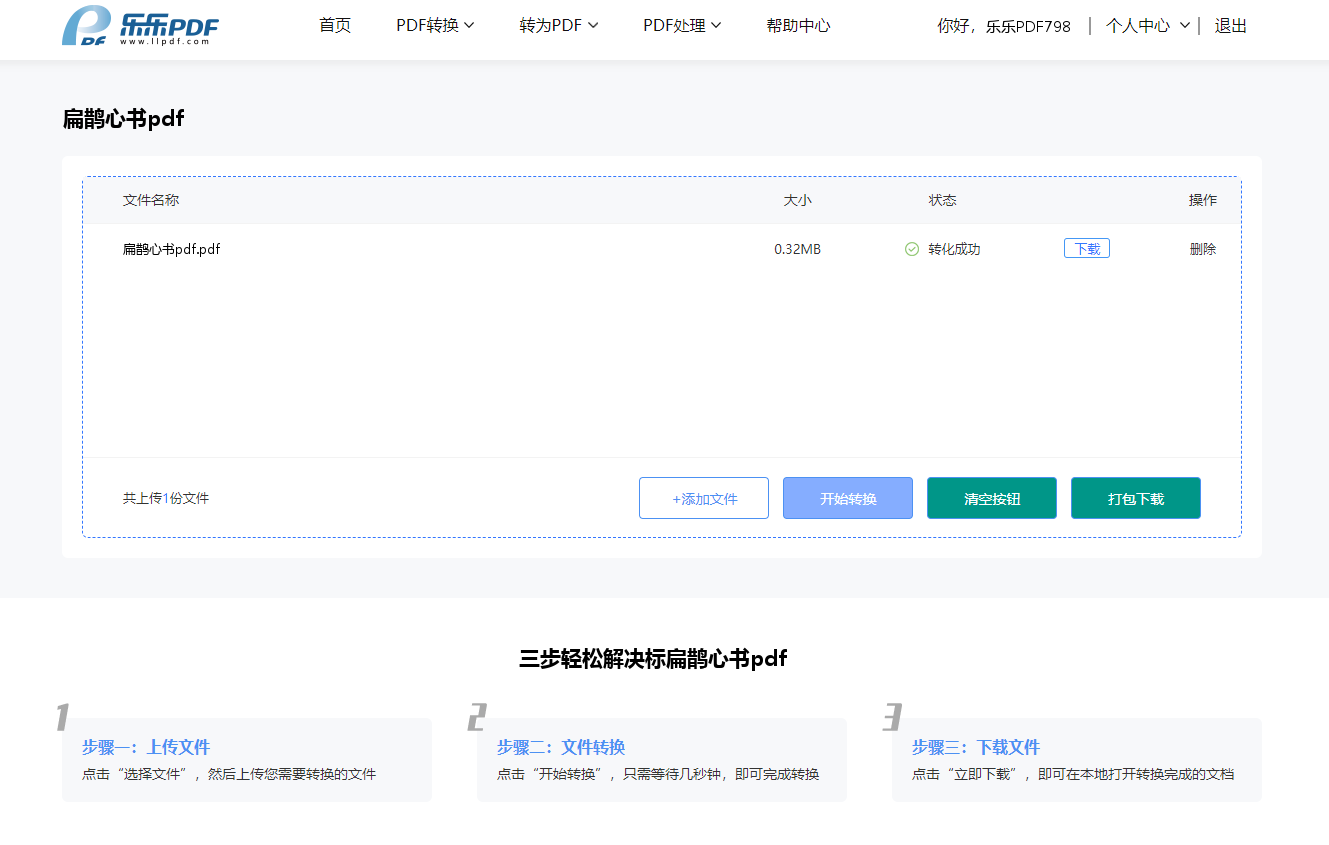
Task: Delete the 扁鹊心书pdf.pdf row
Action: pos(1203,249)
